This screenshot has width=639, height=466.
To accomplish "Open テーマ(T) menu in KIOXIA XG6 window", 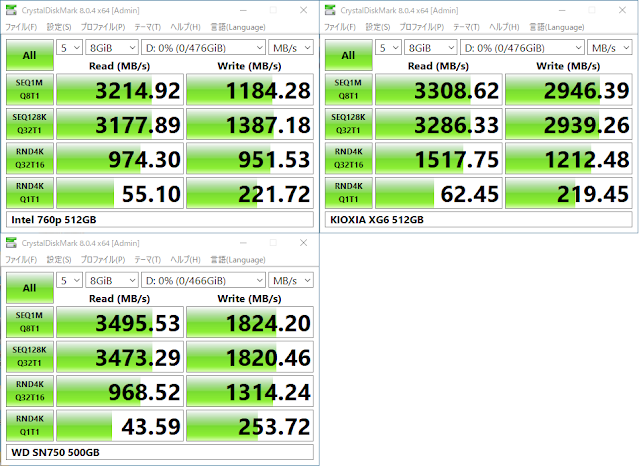I will (466, 27).
